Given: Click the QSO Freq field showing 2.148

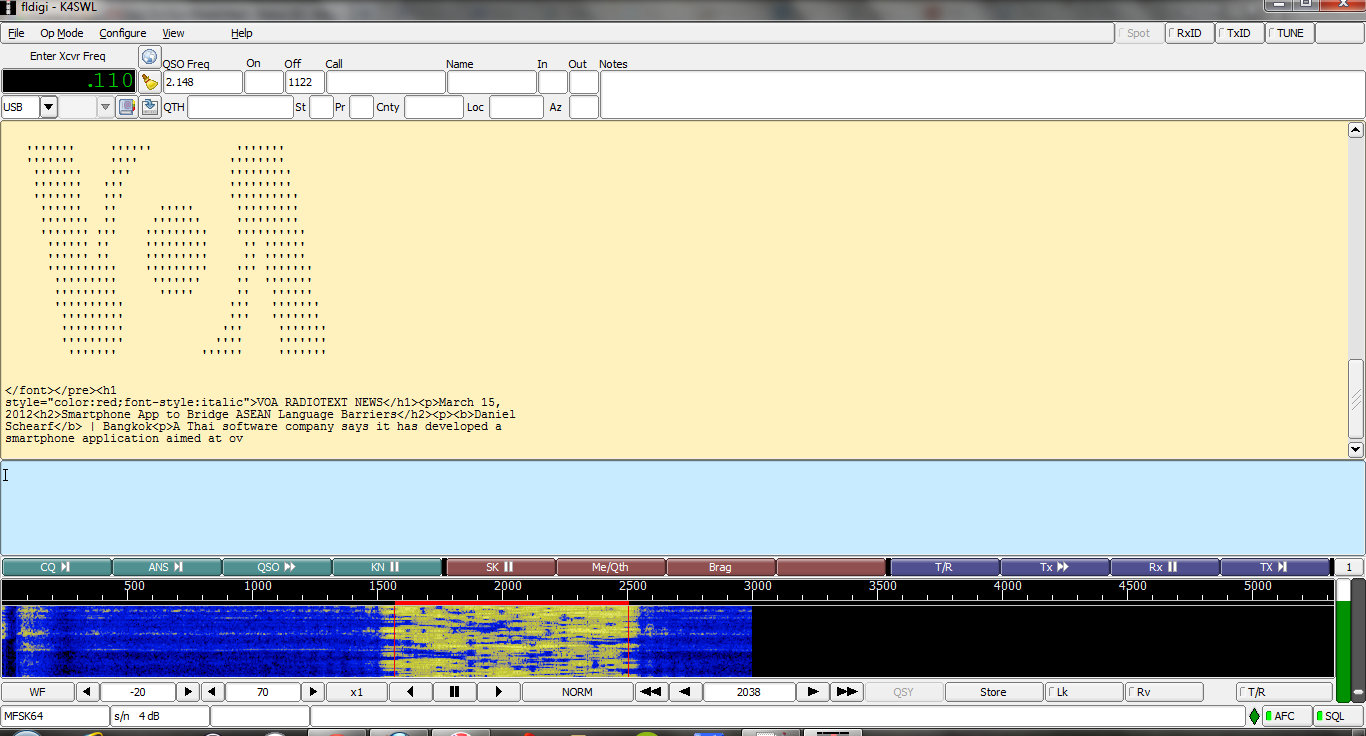Looking at the screenshot, I should 203,82.
